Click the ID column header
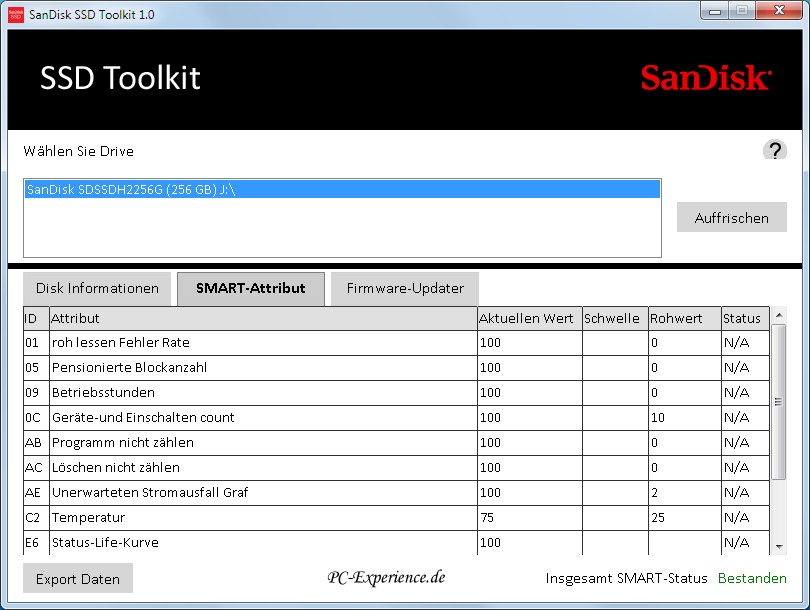 (x=36, y=318)
